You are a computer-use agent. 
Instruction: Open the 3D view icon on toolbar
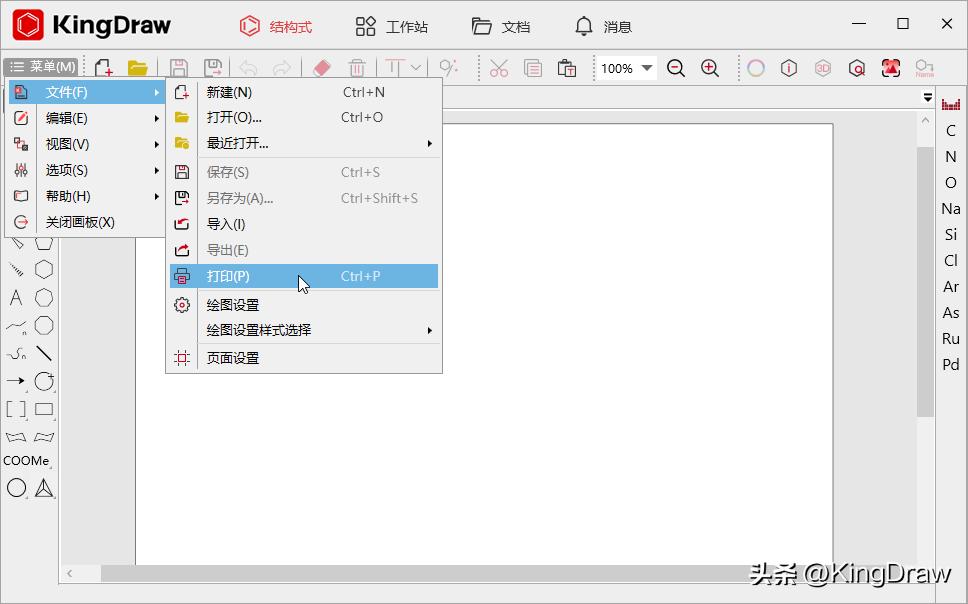click(823, 68)
